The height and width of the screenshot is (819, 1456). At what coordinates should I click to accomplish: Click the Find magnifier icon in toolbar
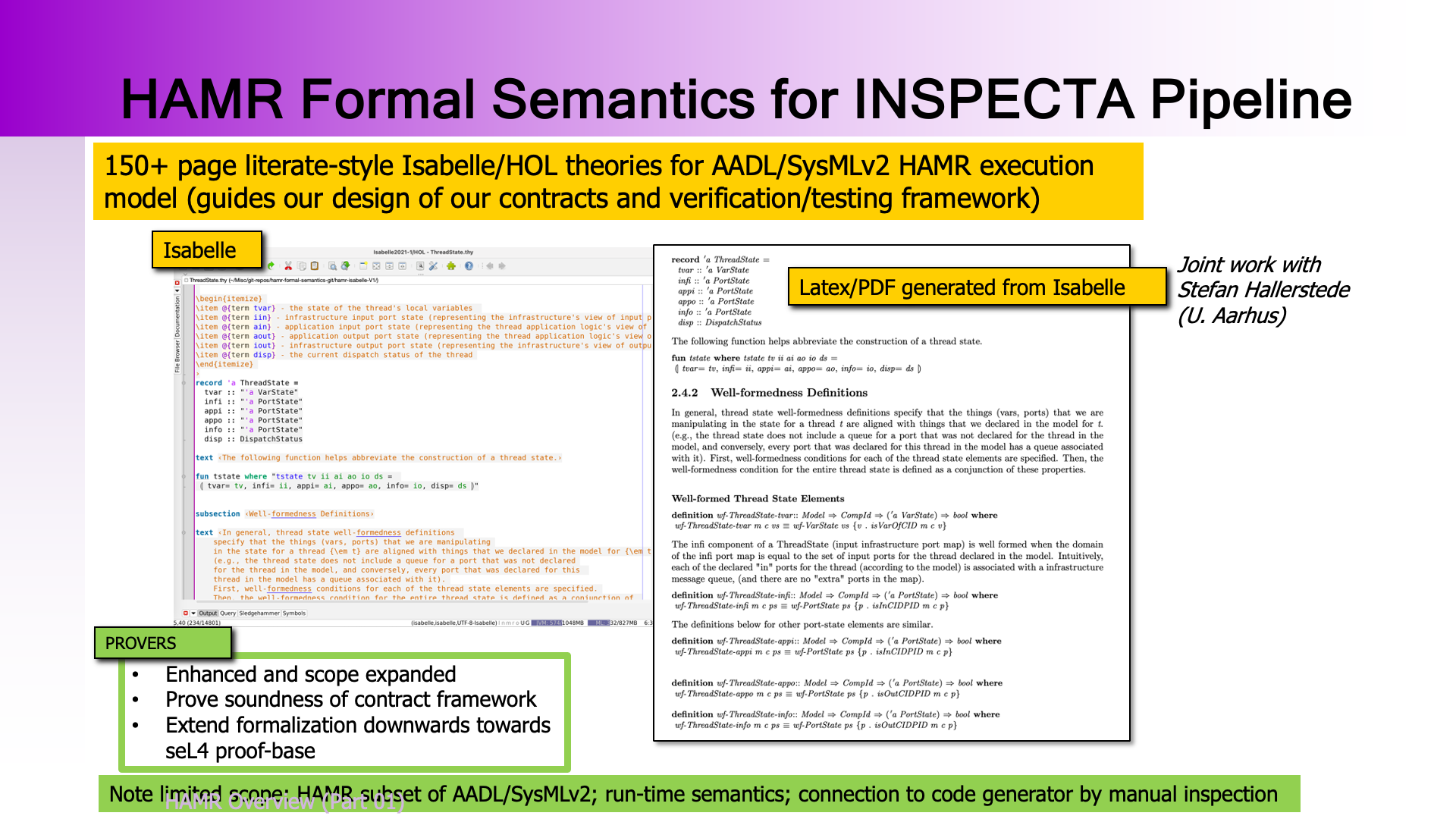pyautogui.click(x=332, y=265)
